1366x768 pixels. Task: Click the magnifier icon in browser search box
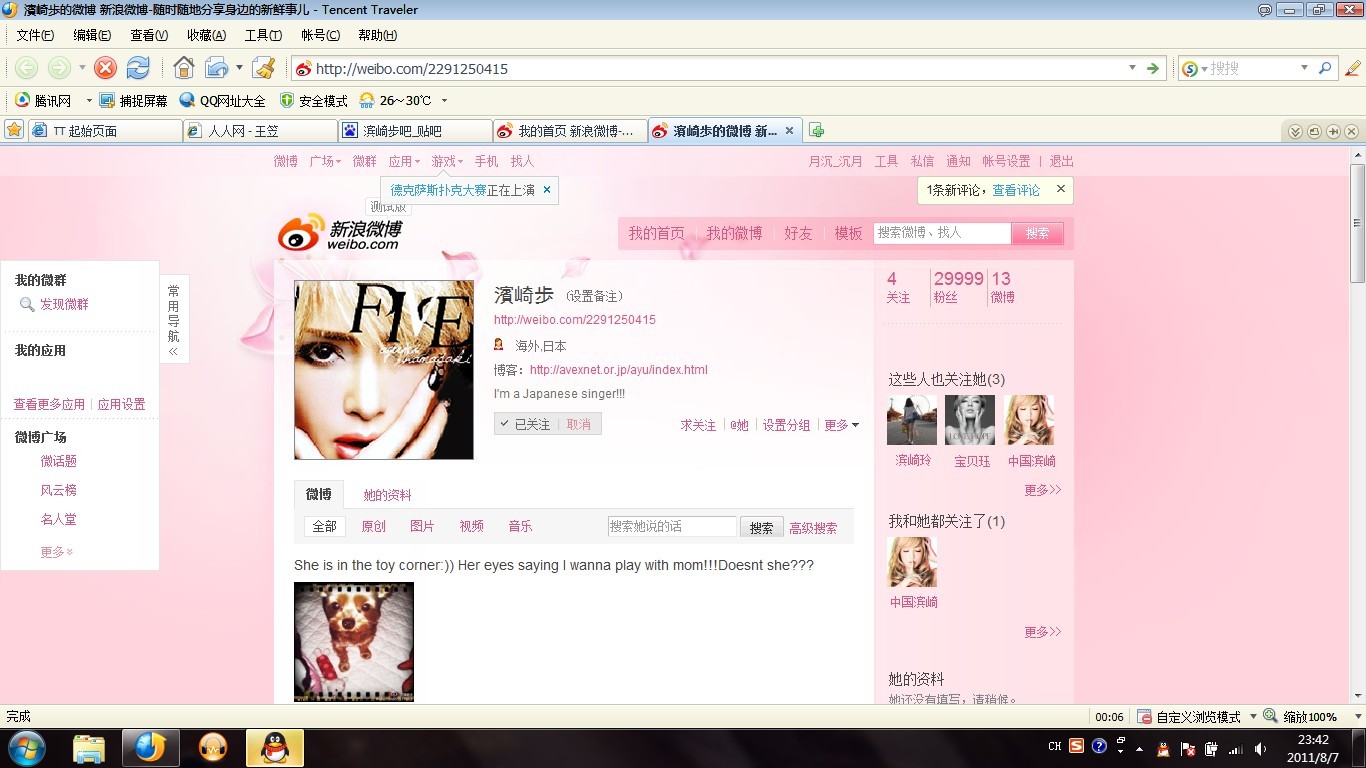pyautogui.click(x=1325, y=68)
